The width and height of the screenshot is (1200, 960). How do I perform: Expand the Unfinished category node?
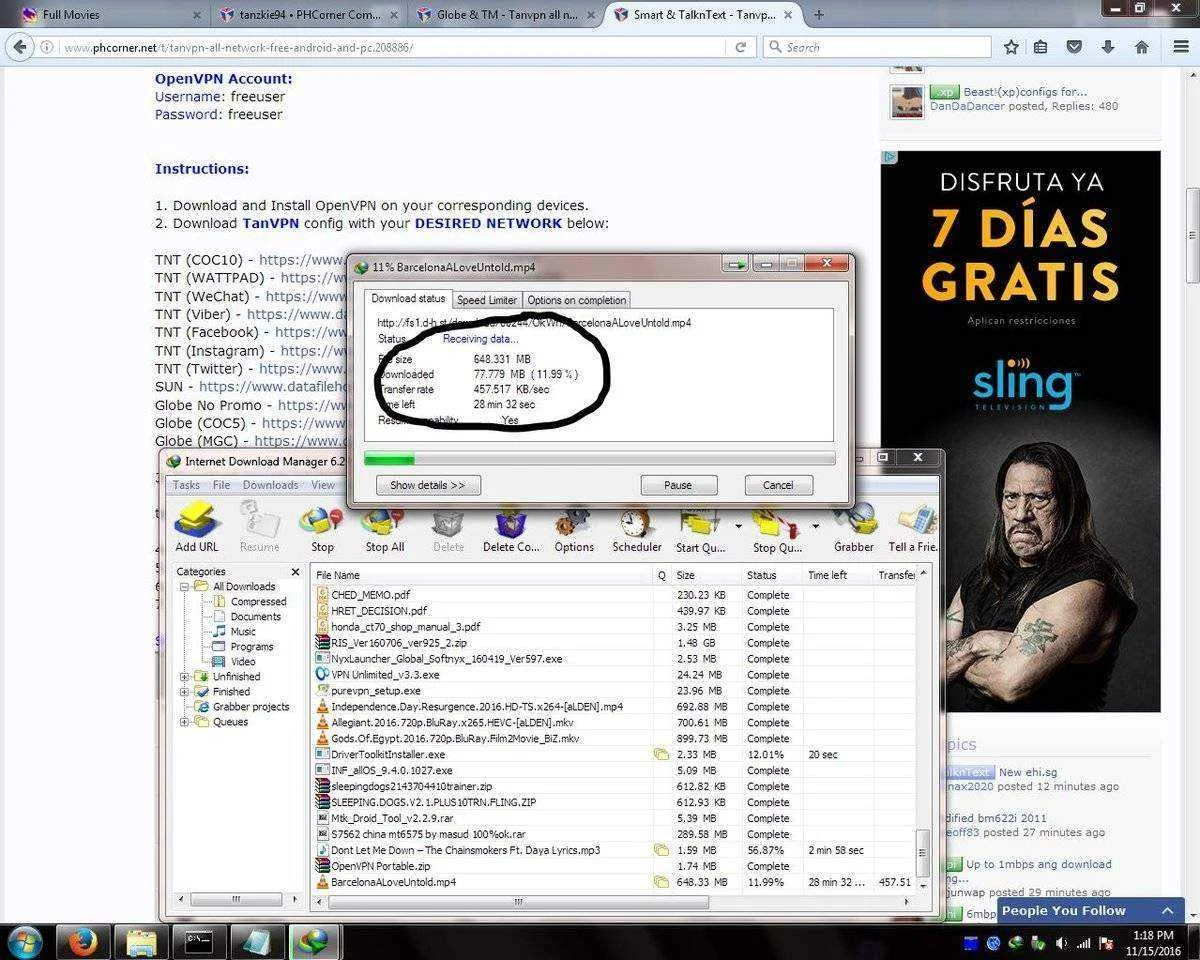(x=185, y=677)
